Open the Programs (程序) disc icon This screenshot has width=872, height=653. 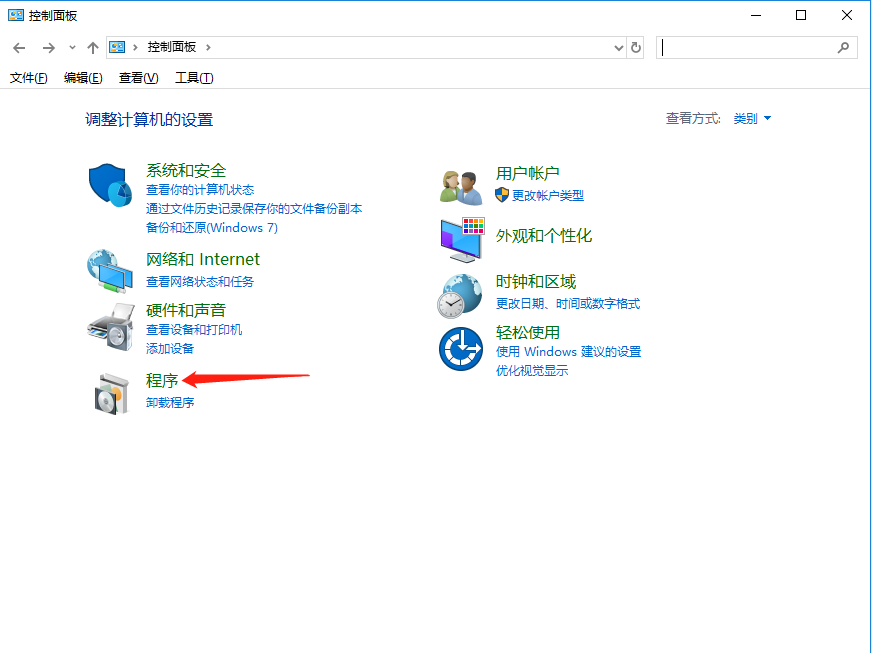point(110,392)
